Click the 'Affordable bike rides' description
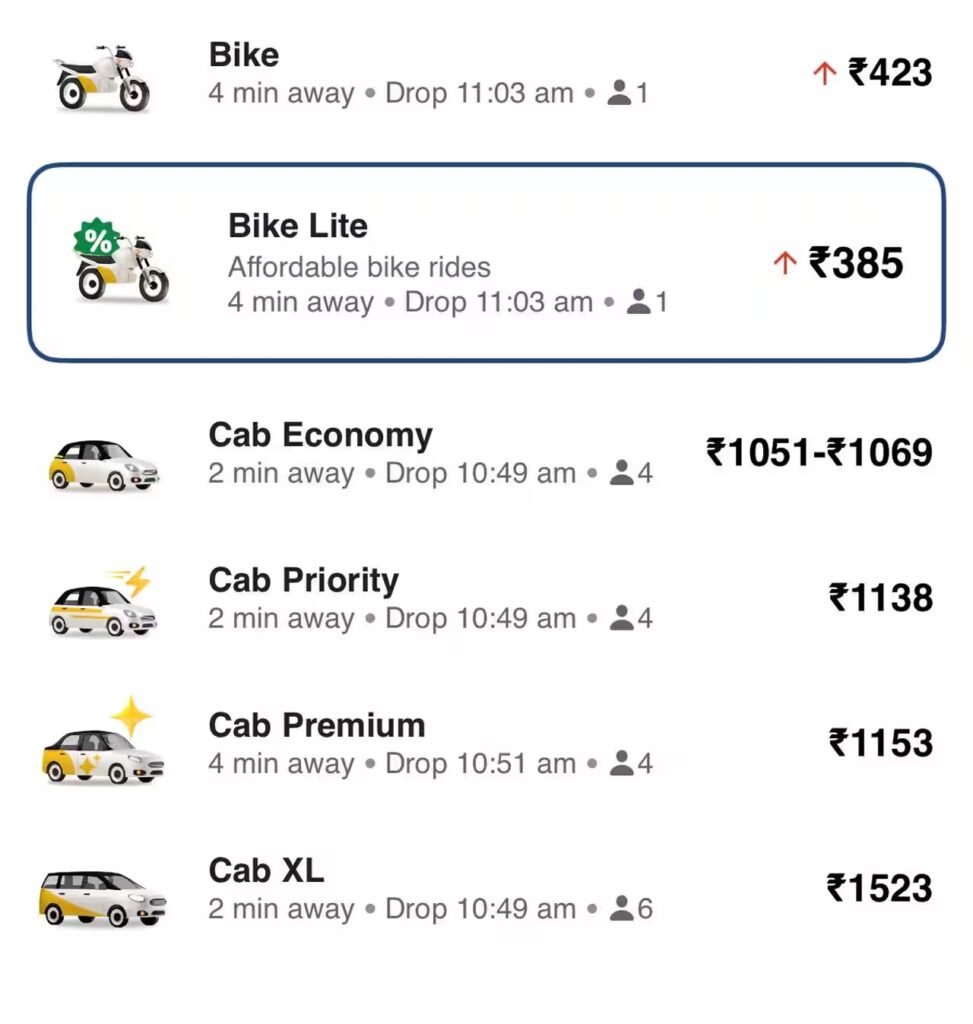This screenshot has height=1024, width=973. (x=359, y=267)
